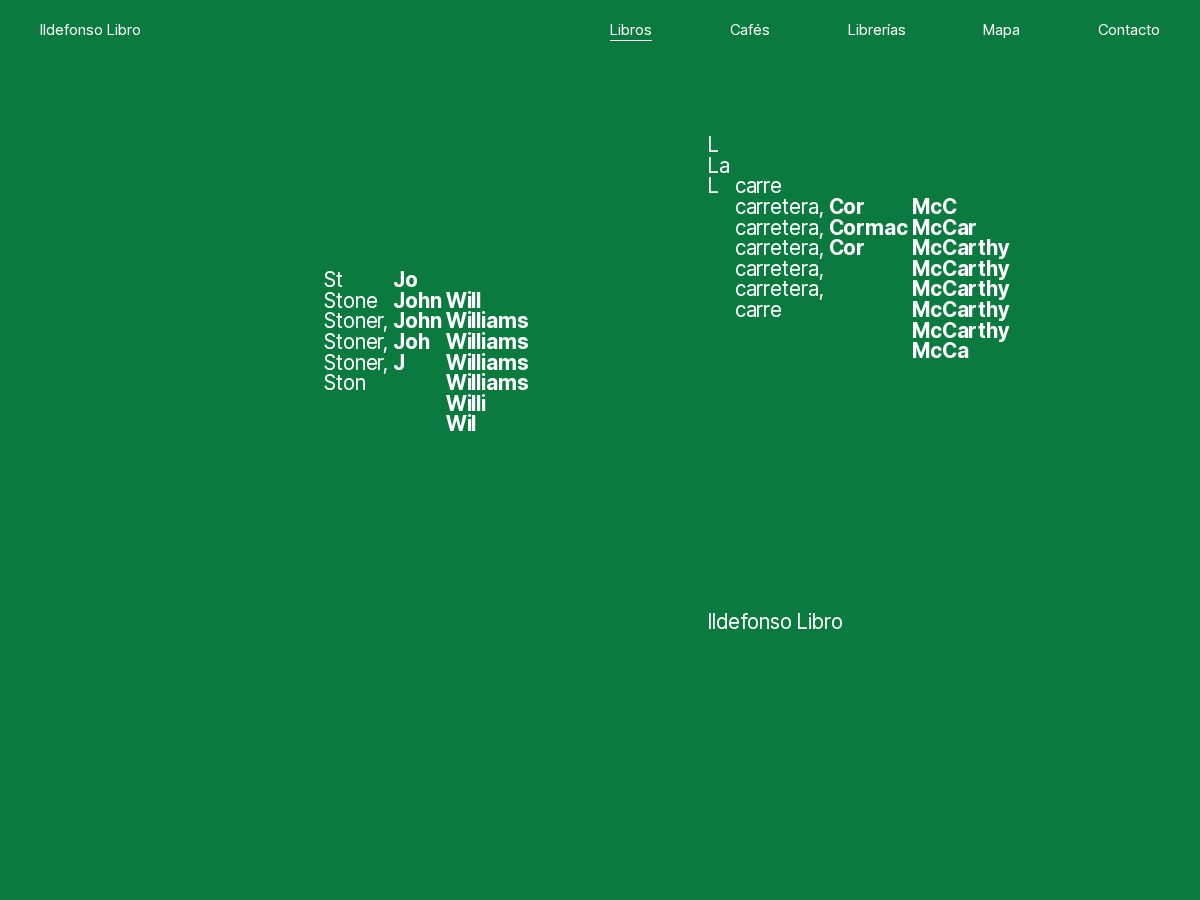The height and width of the screenshot is (900, 1200).
Task: Click the bold 'McCa' fragment
Action: pos(940,351)
